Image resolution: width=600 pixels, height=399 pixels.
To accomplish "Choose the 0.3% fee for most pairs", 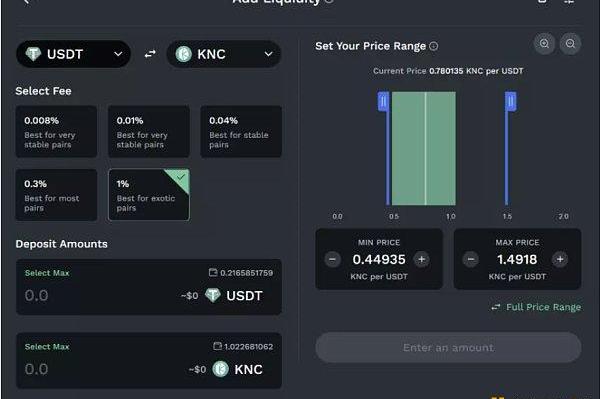I will (56, 195).
